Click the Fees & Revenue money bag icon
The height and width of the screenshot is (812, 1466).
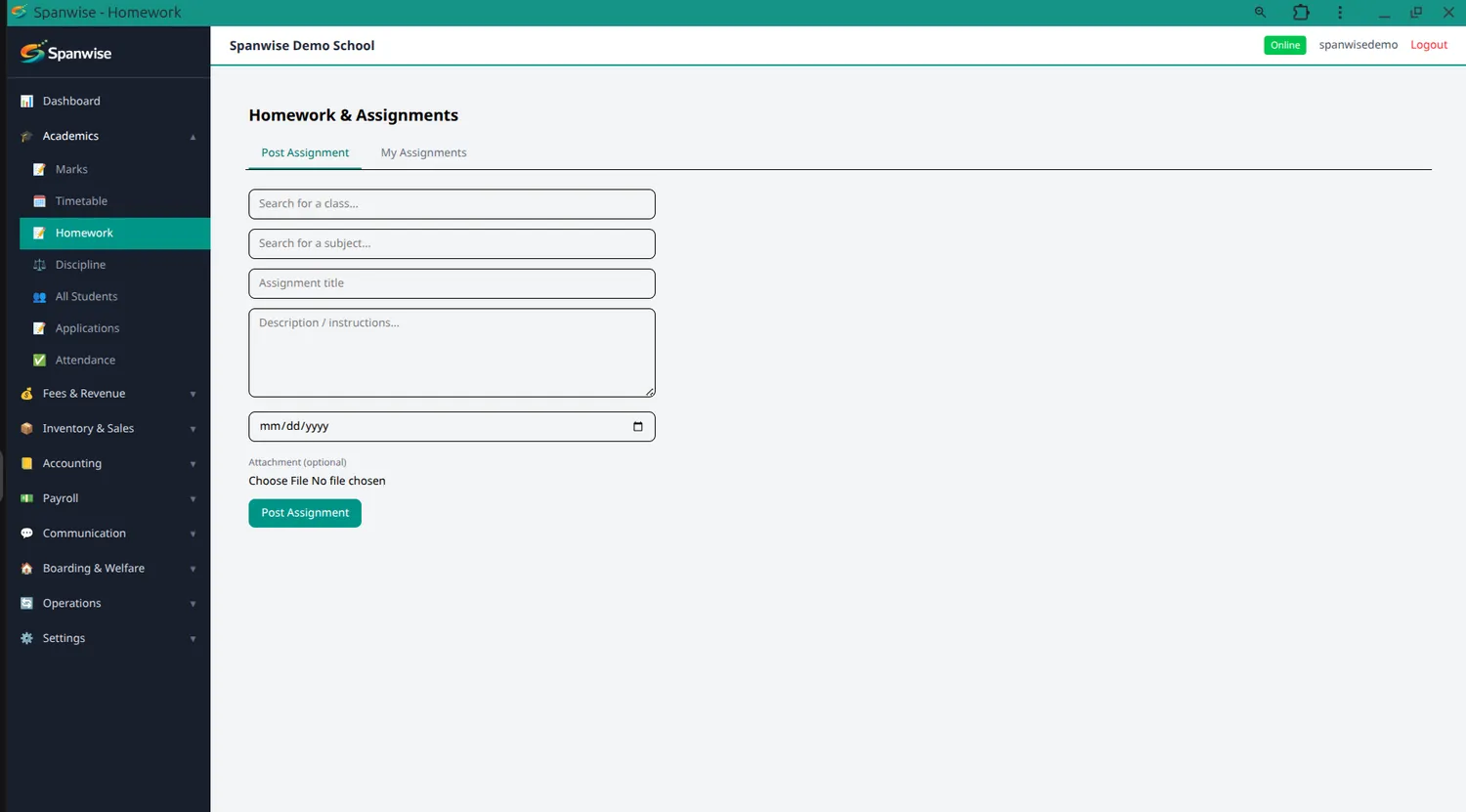click(x=26, y=394)
